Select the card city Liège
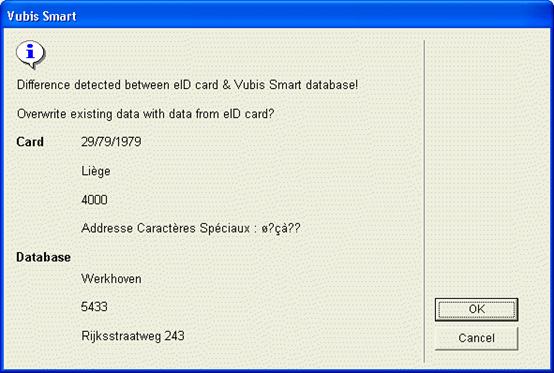This screenshot has width=554, height=373. pos(96,171)
